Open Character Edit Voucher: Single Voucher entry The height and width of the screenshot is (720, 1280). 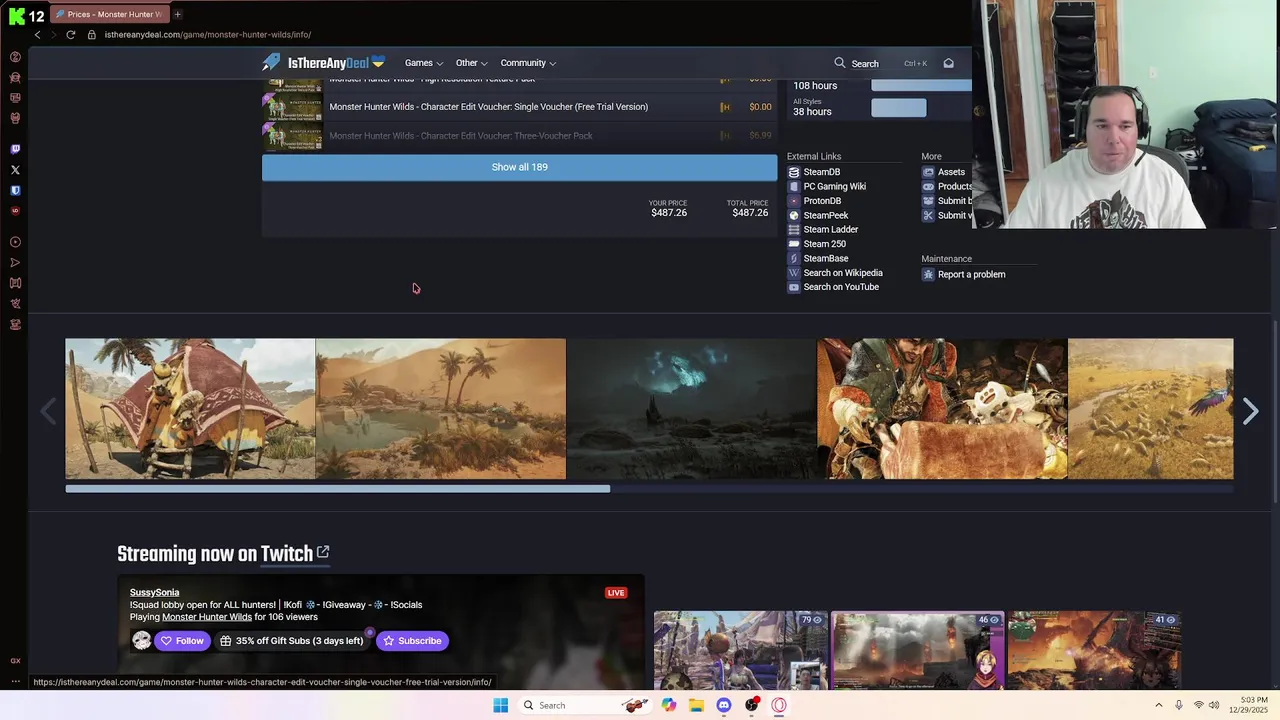coord(489,107)
